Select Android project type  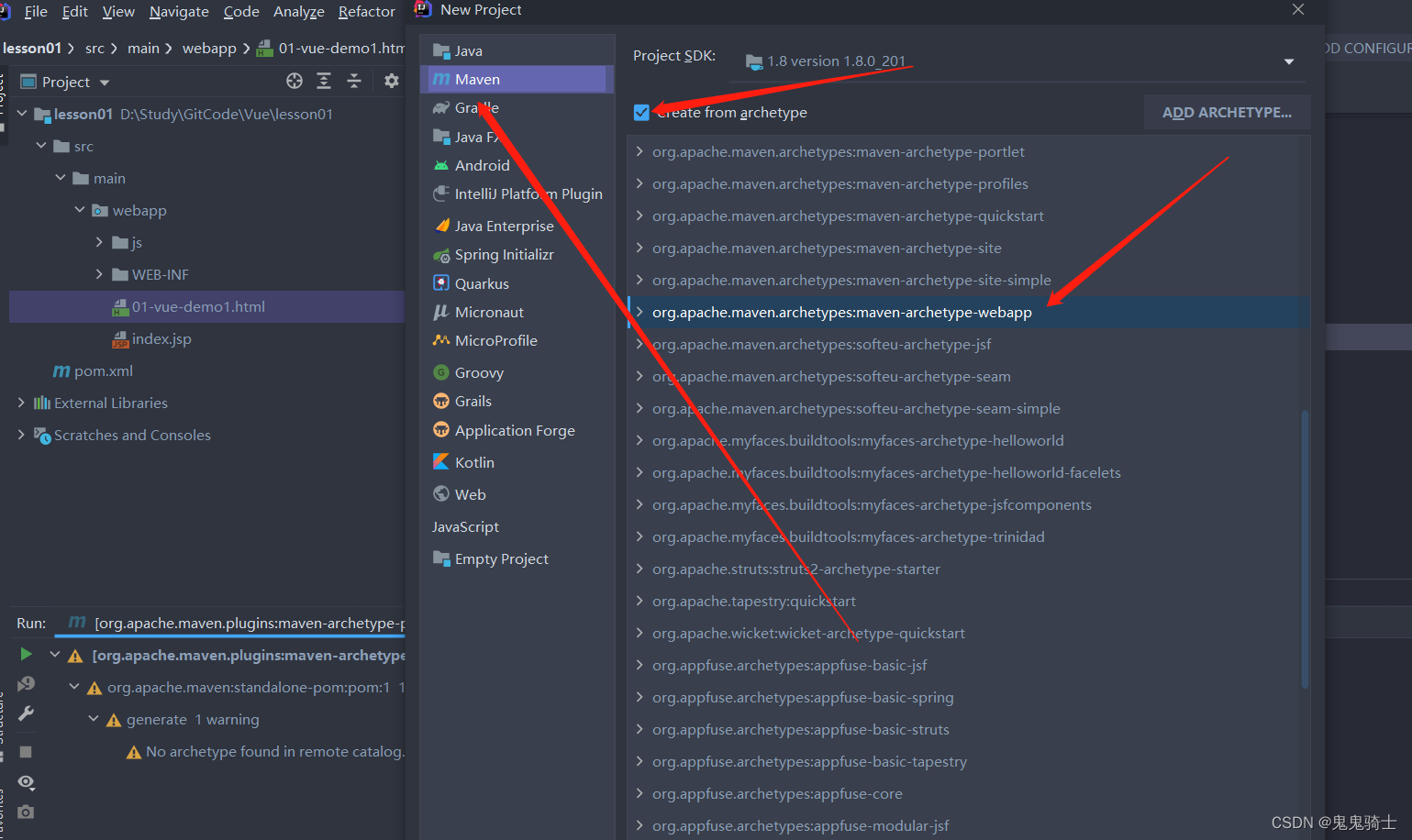click(517, 165)
